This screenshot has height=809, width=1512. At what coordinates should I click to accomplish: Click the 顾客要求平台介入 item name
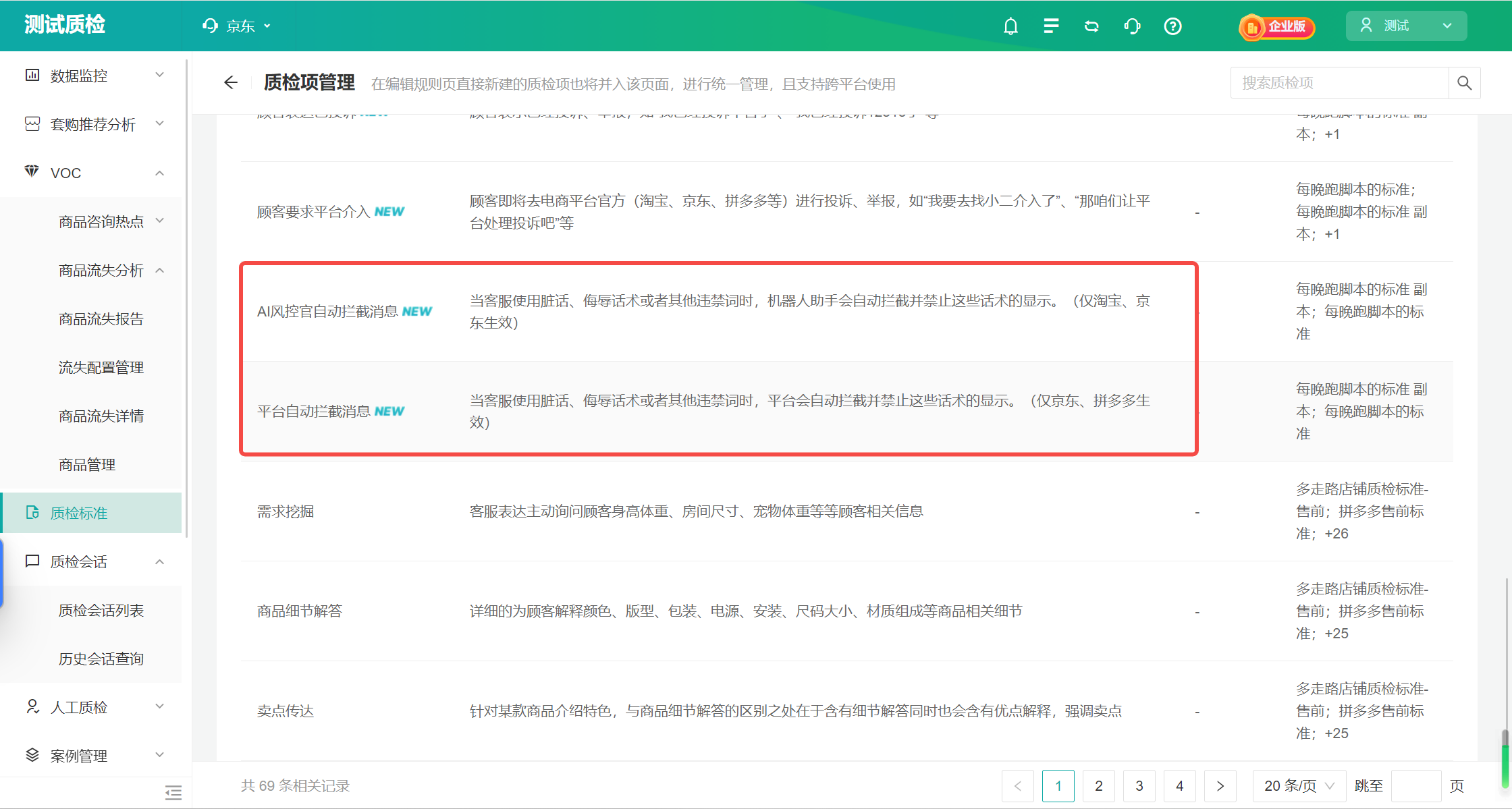(313, 212)
